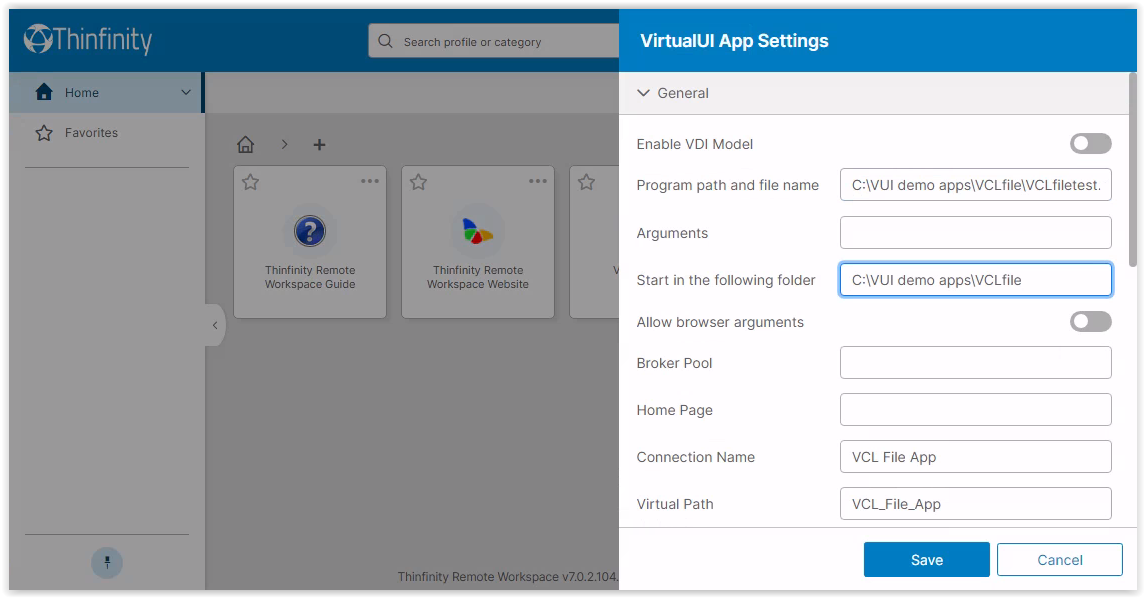Click the home breadcrumb icon
This screenshot has height=598, width=1145.
(x=245, y=145)
